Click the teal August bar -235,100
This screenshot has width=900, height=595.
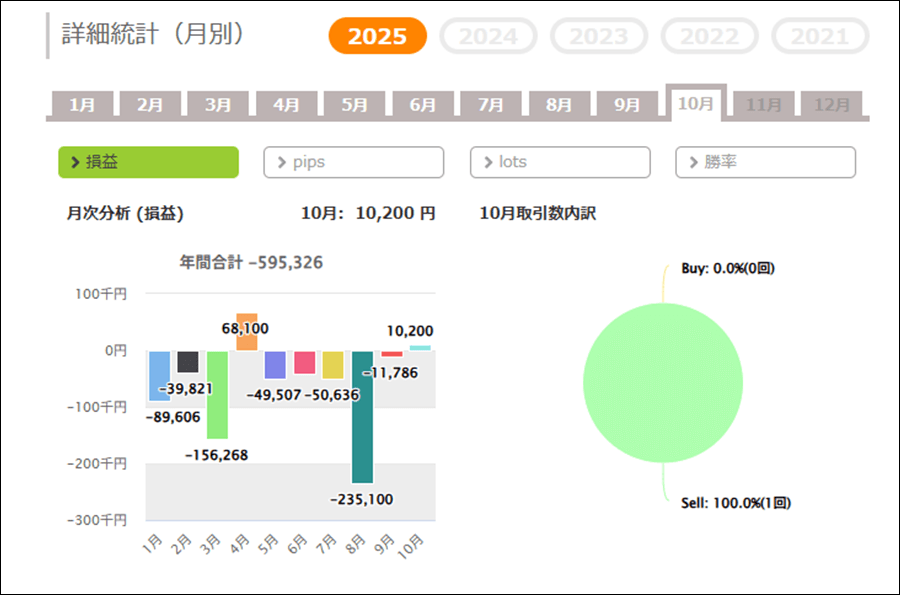[363, 417]
